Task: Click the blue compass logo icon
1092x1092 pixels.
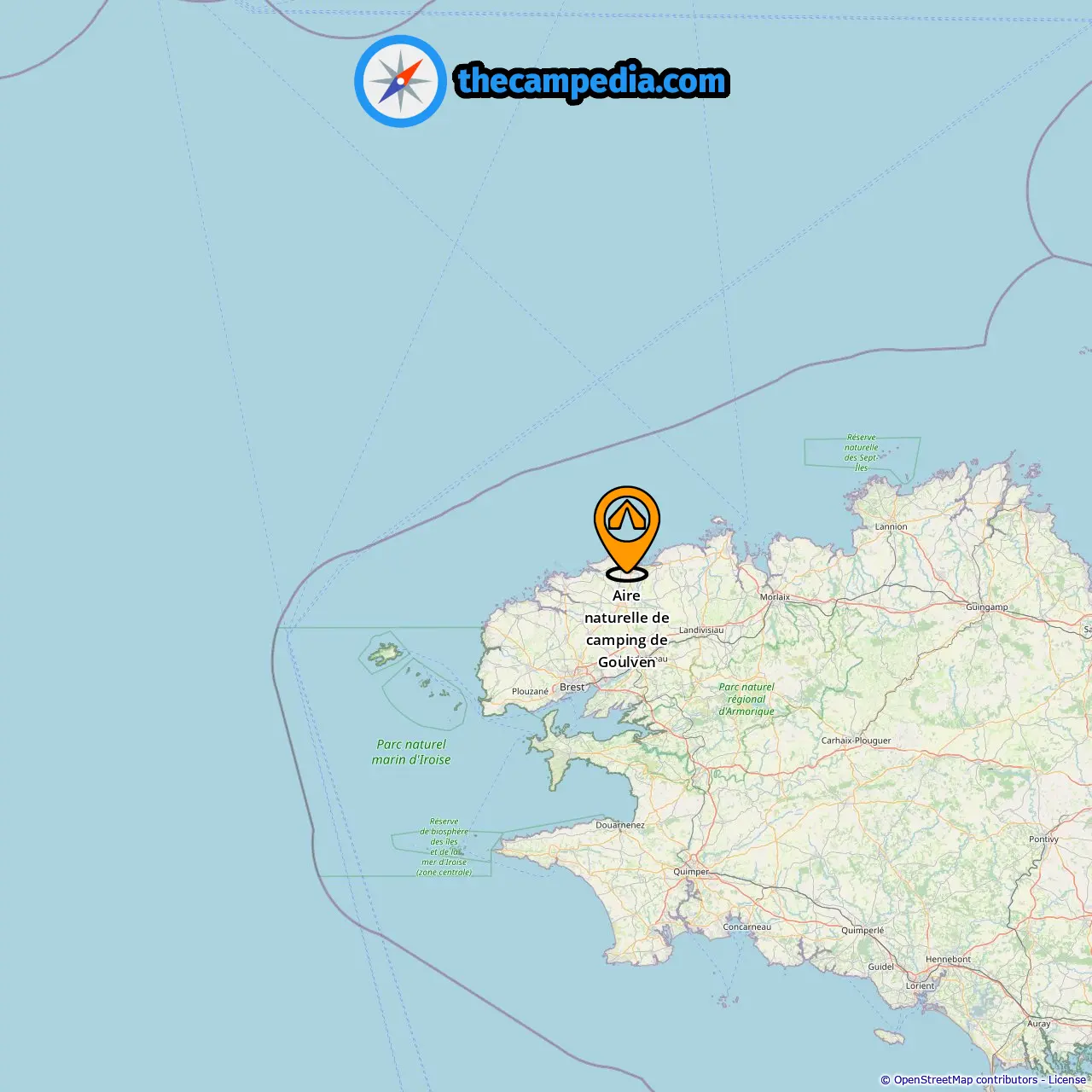Action: [400, 81]
